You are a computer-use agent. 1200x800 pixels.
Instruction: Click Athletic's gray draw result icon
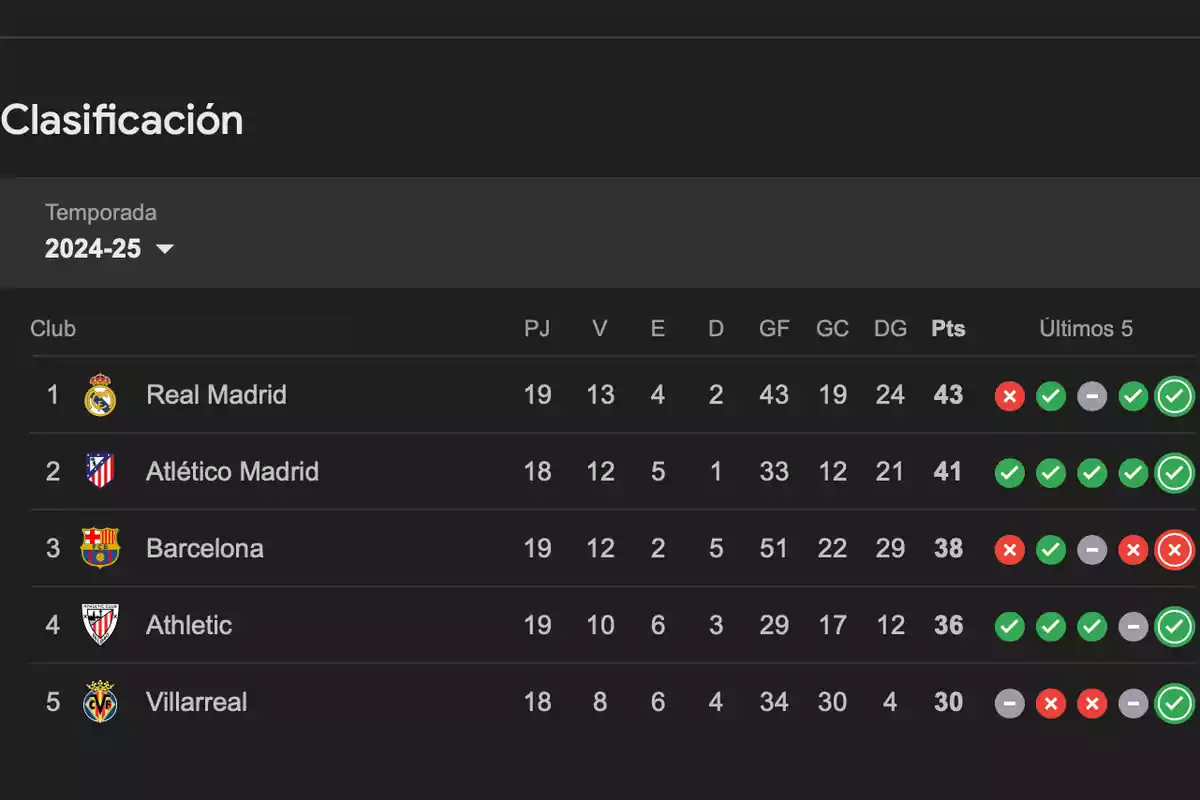(x=1133, y=626)
